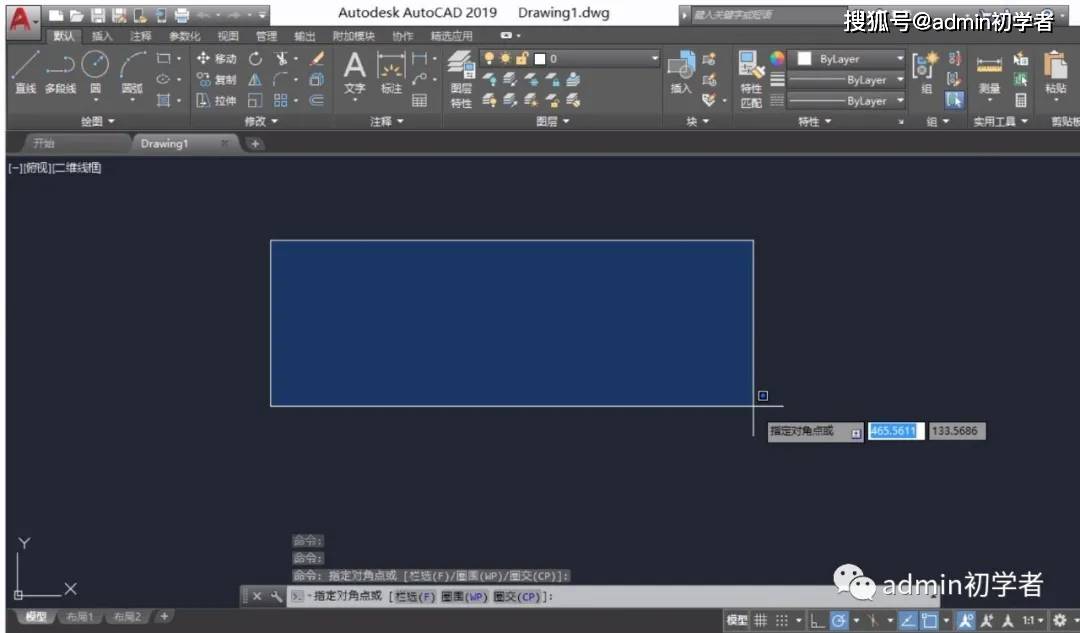1080x633 pixels.
Task: Switch to the Layout1 (布局1) tab
Action: (x=80, y=616)
